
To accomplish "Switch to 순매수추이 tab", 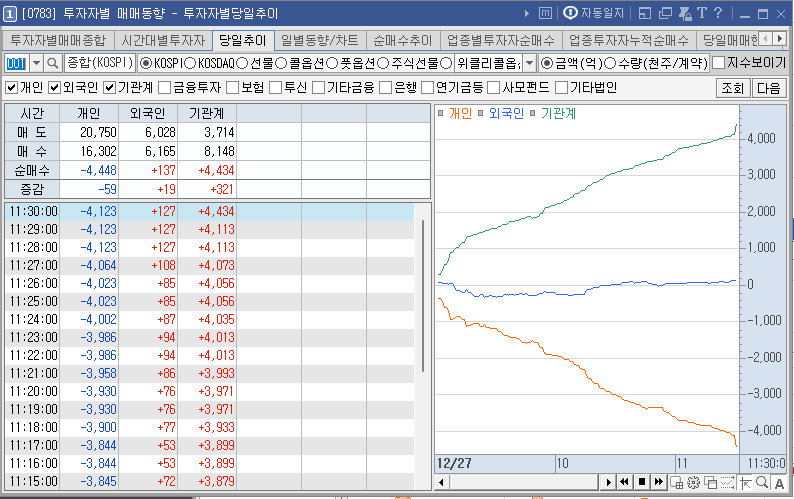I will (x=403, y=40).
